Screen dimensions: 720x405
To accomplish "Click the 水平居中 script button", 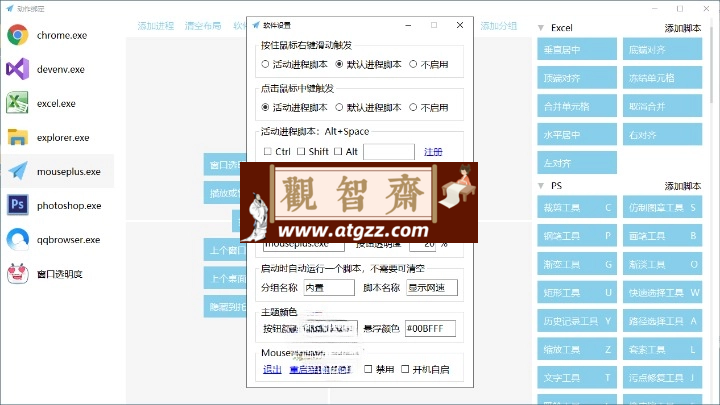I will tap(577, 135).
